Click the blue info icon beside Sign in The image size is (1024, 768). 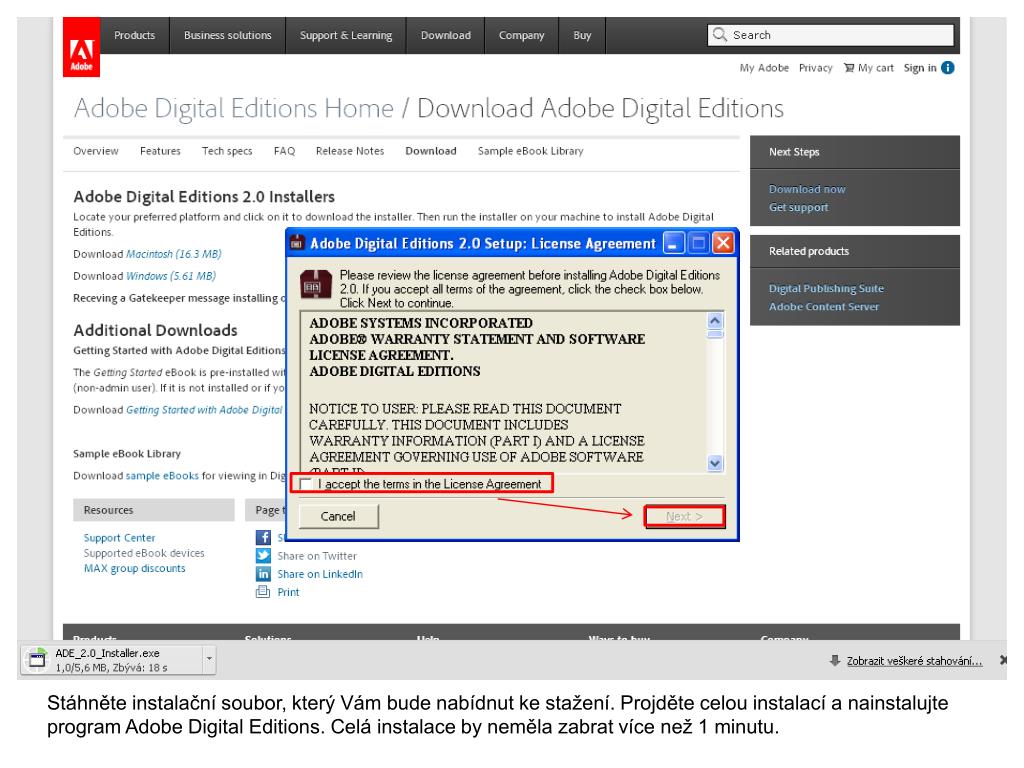point(948,68)
